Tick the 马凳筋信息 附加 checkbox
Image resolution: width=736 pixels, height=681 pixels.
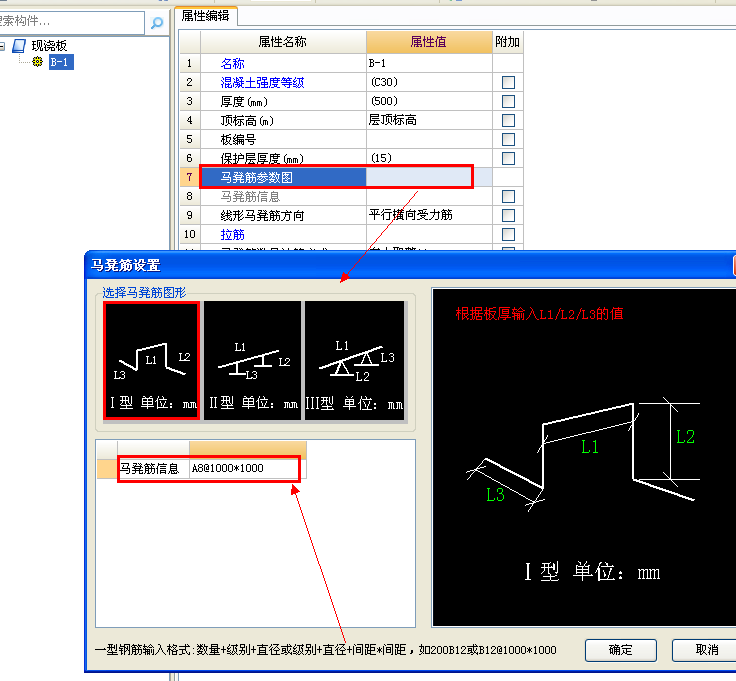[x=508, y=196]
